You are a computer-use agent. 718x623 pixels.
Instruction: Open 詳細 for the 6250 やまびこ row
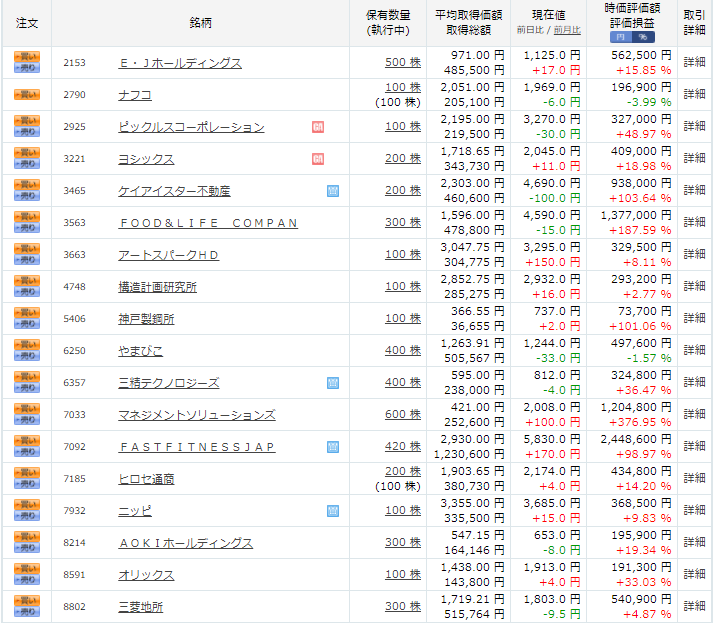[694, 350]
